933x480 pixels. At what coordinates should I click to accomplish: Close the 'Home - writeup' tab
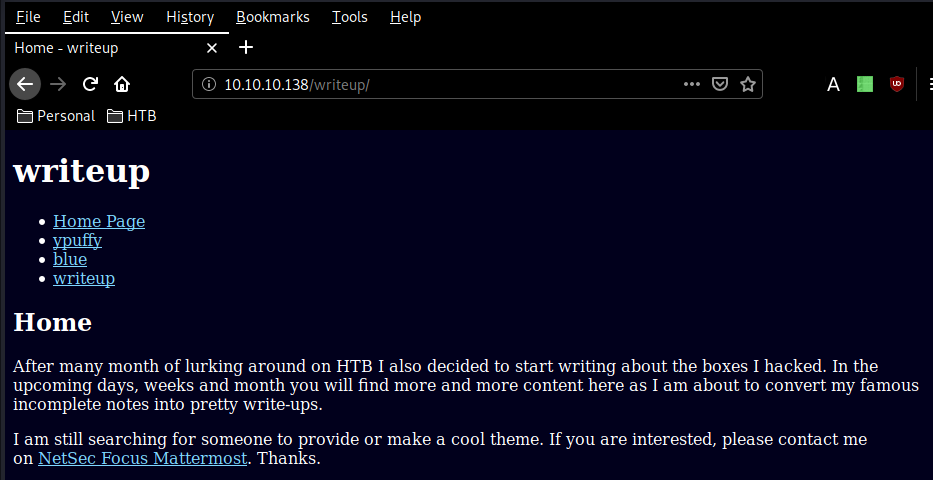pos(211,47)
